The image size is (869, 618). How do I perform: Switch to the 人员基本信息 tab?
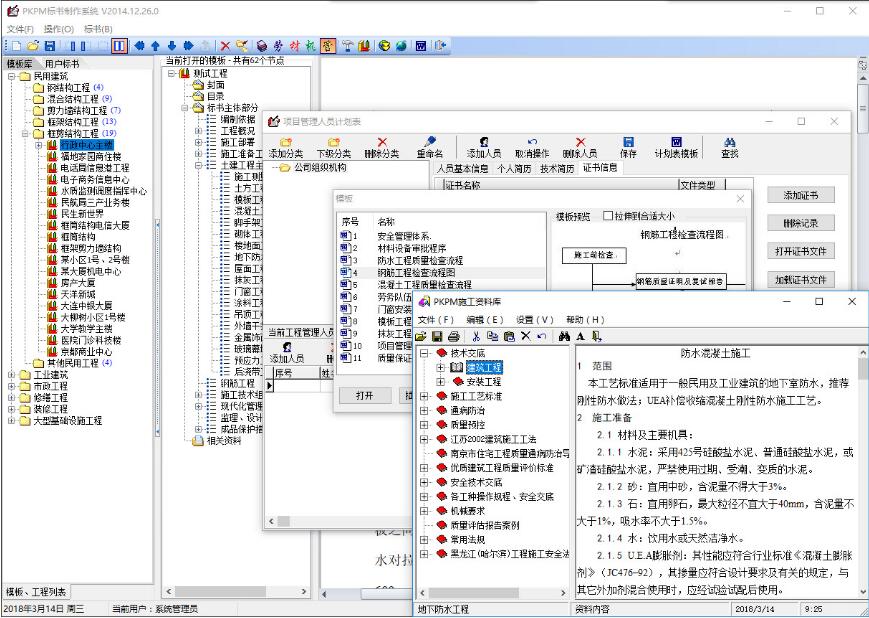(x=462, y=168)
